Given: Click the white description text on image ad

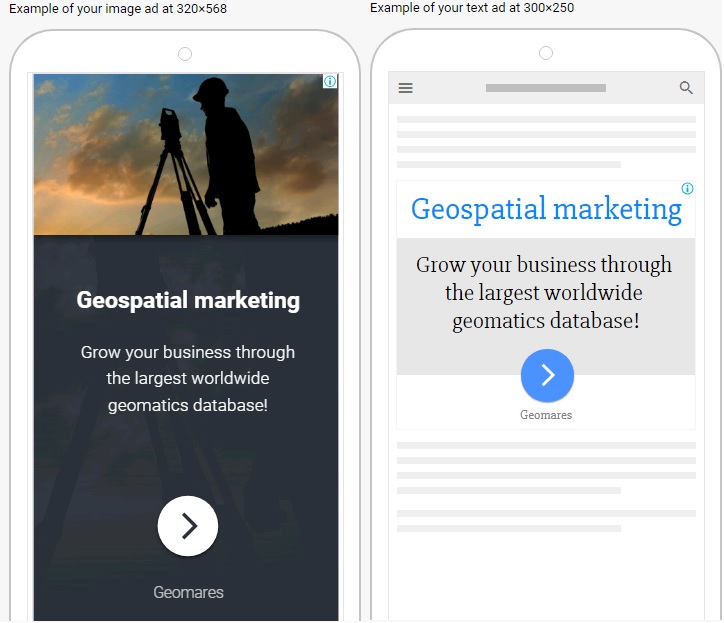Looking at the screenshot, I should [188, 378].
